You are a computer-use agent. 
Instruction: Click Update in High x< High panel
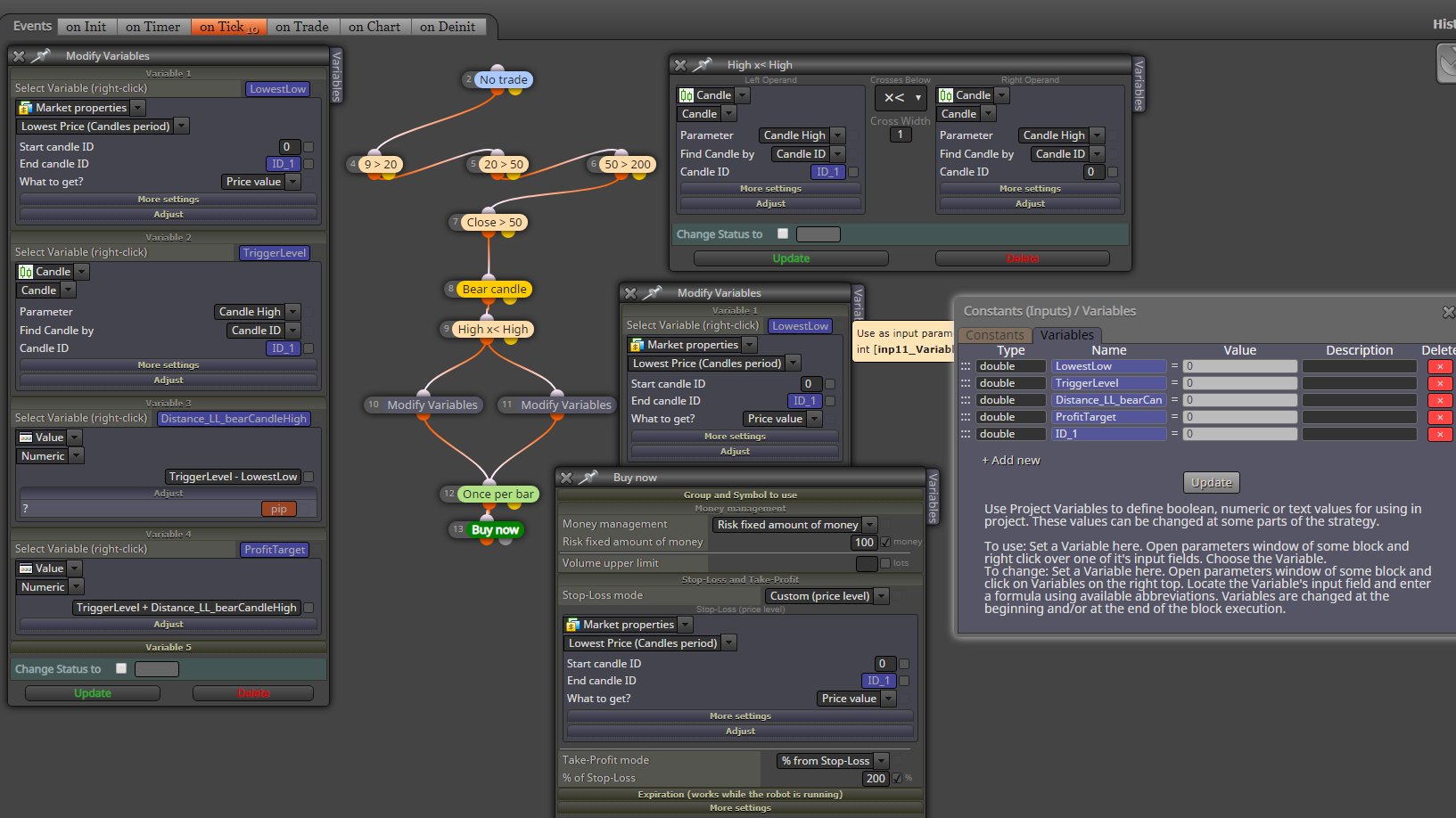pos(791,258)
